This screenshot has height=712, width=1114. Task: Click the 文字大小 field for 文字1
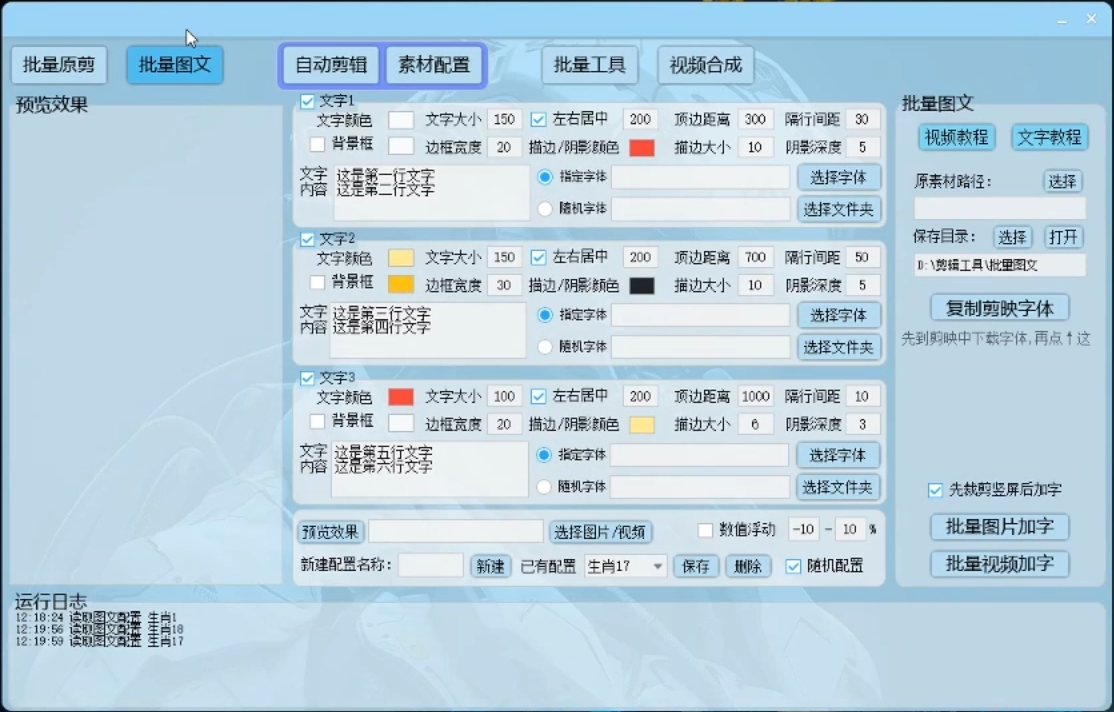tap(504, 120)
